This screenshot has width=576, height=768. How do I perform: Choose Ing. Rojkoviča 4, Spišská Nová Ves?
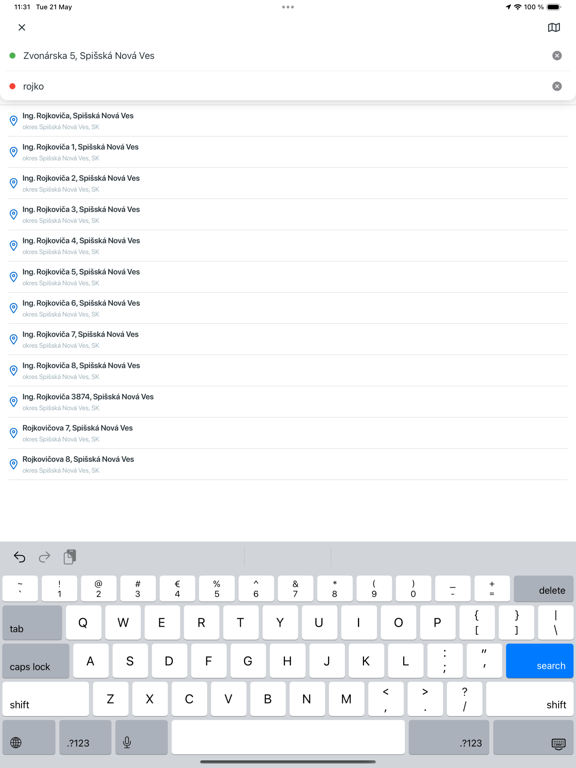(x=288, y=246)
